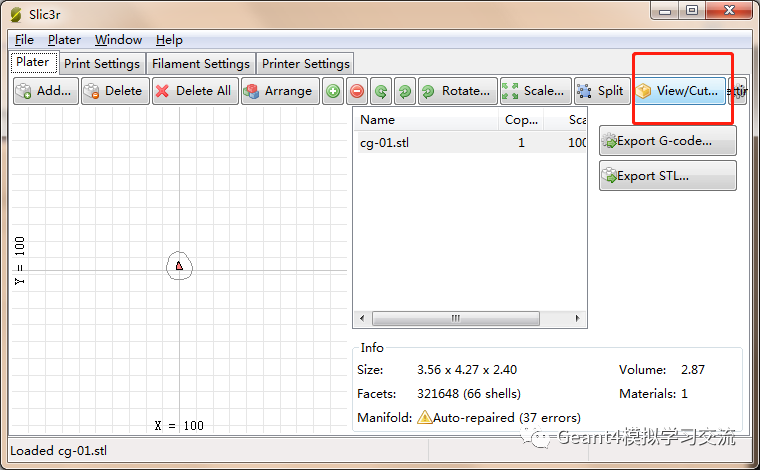The height and width of the screenshot is (470, 760).
Task: Switch to Printer Settings tab
Action: point(305,63)
